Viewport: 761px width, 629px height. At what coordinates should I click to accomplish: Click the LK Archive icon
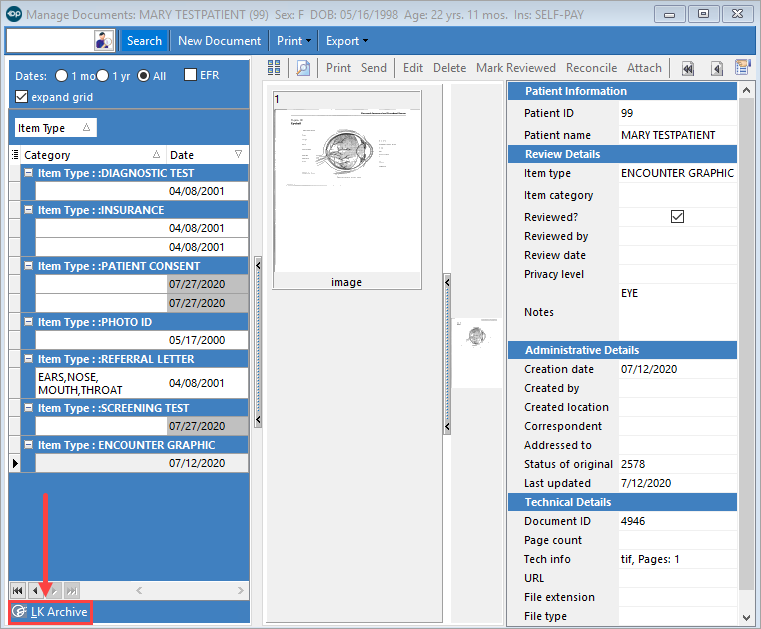click(19, 612)
